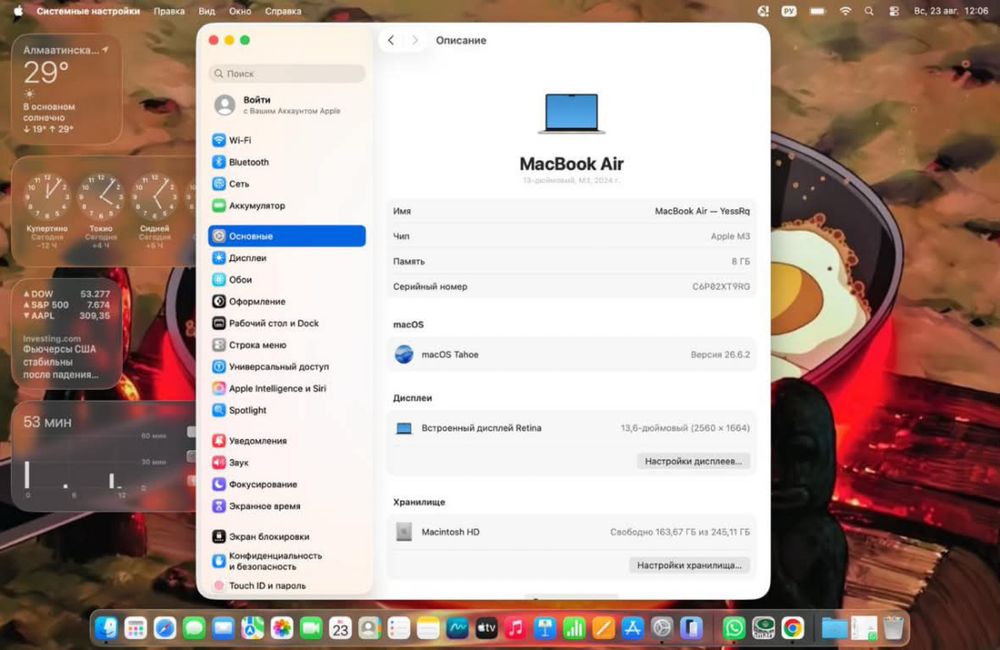
Task: Select Дисплеи in the sidebar
Action: [x=286, y=258]
